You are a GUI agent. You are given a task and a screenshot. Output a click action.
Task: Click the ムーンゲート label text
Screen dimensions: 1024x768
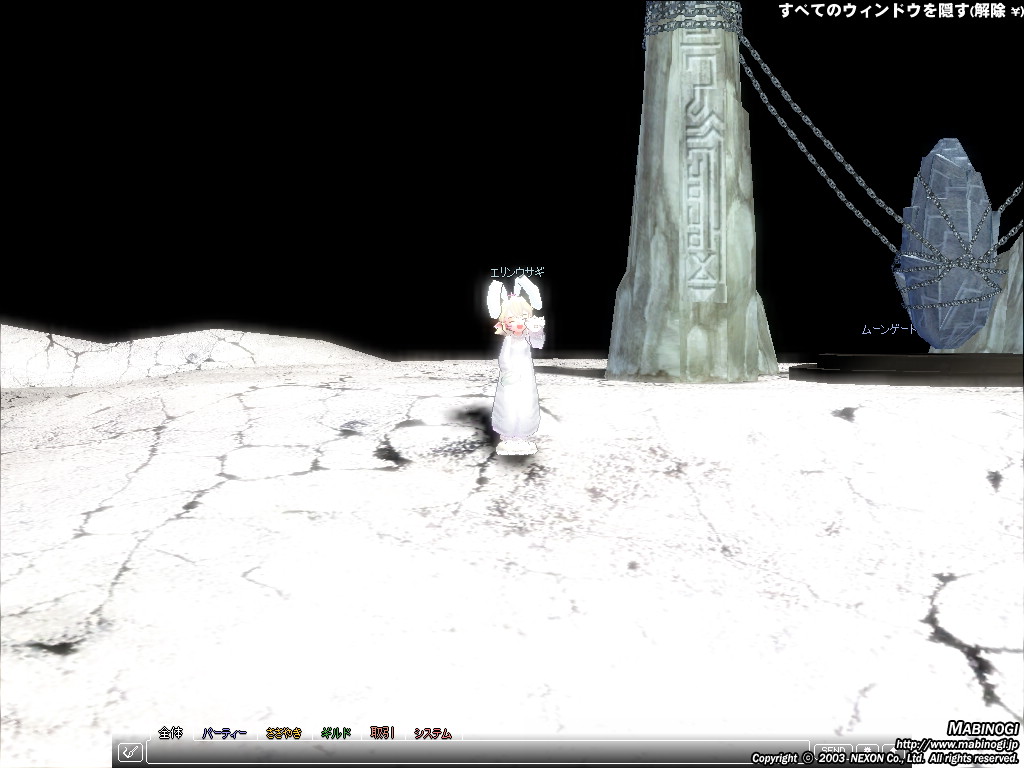pos(888,329)
